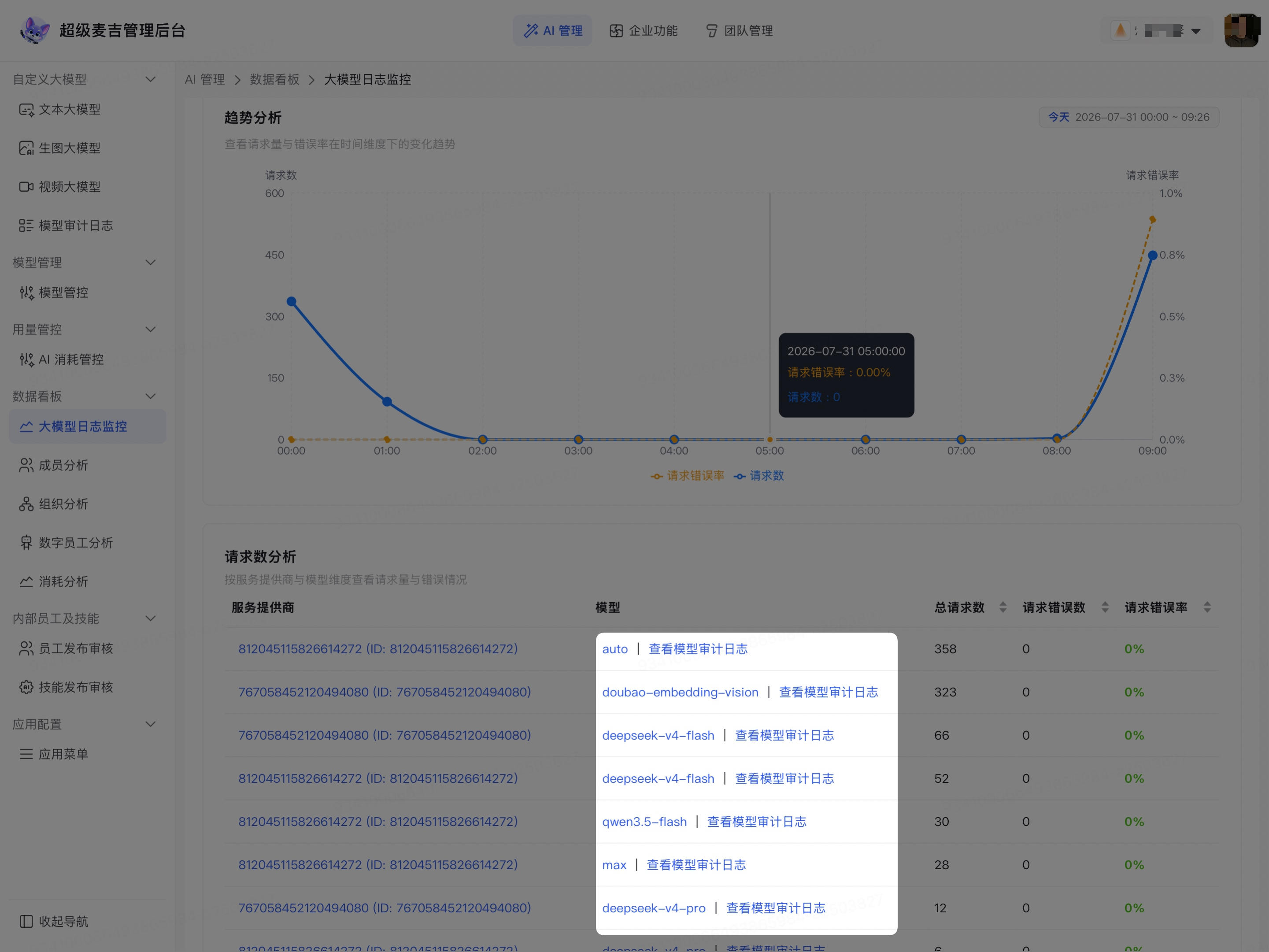Open 生图大模型 sidebar item

(x=87, y=148)
